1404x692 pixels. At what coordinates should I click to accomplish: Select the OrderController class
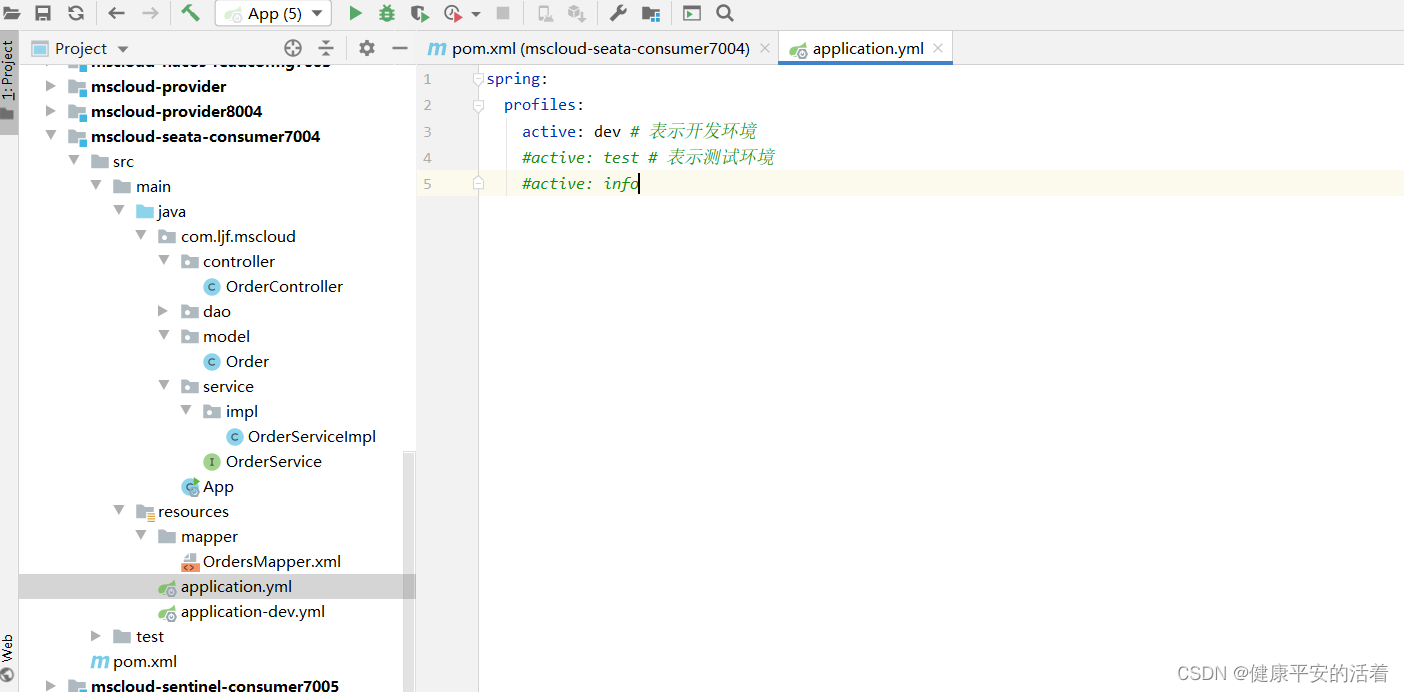[x=273, y=286]
